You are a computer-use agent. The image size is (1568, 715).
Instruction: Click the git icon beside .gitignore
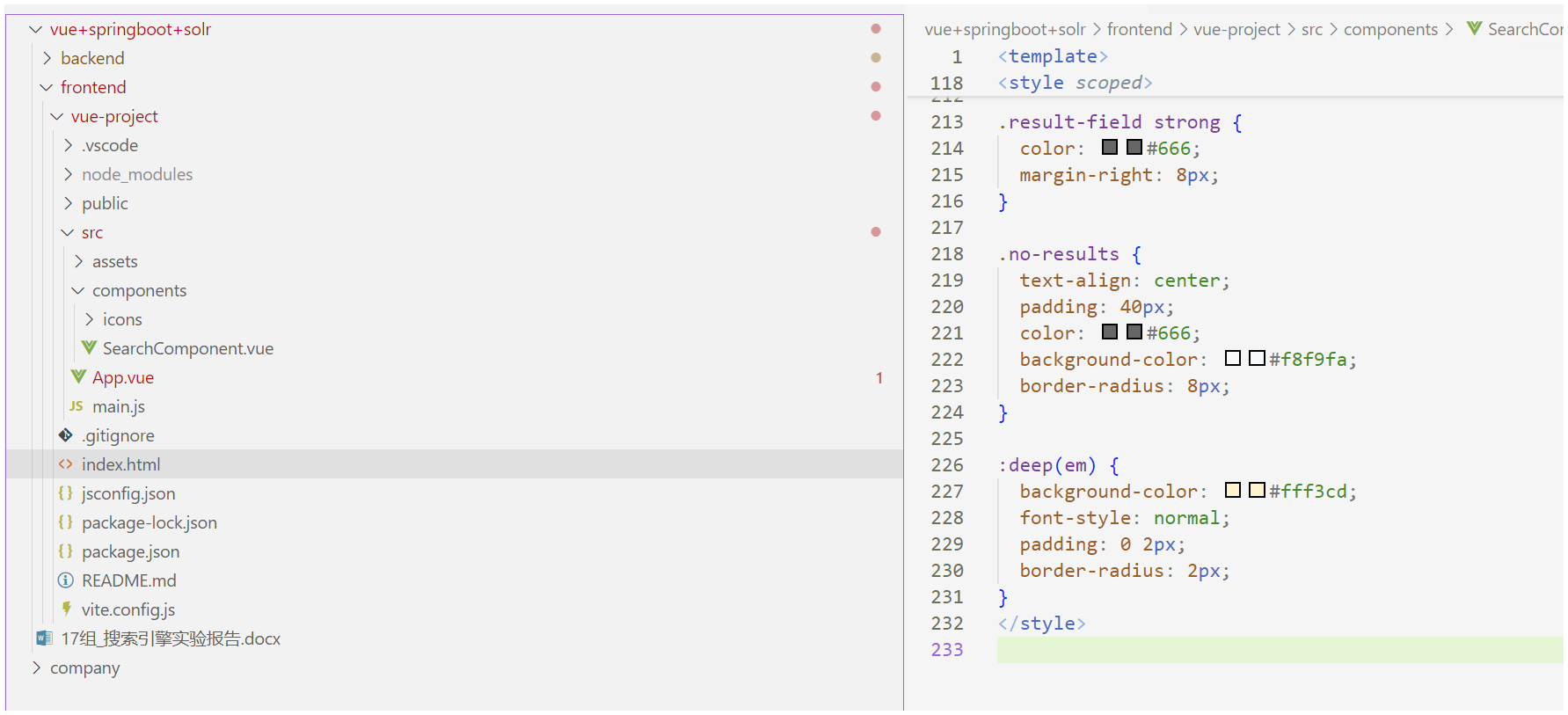(x=66, y=435)
